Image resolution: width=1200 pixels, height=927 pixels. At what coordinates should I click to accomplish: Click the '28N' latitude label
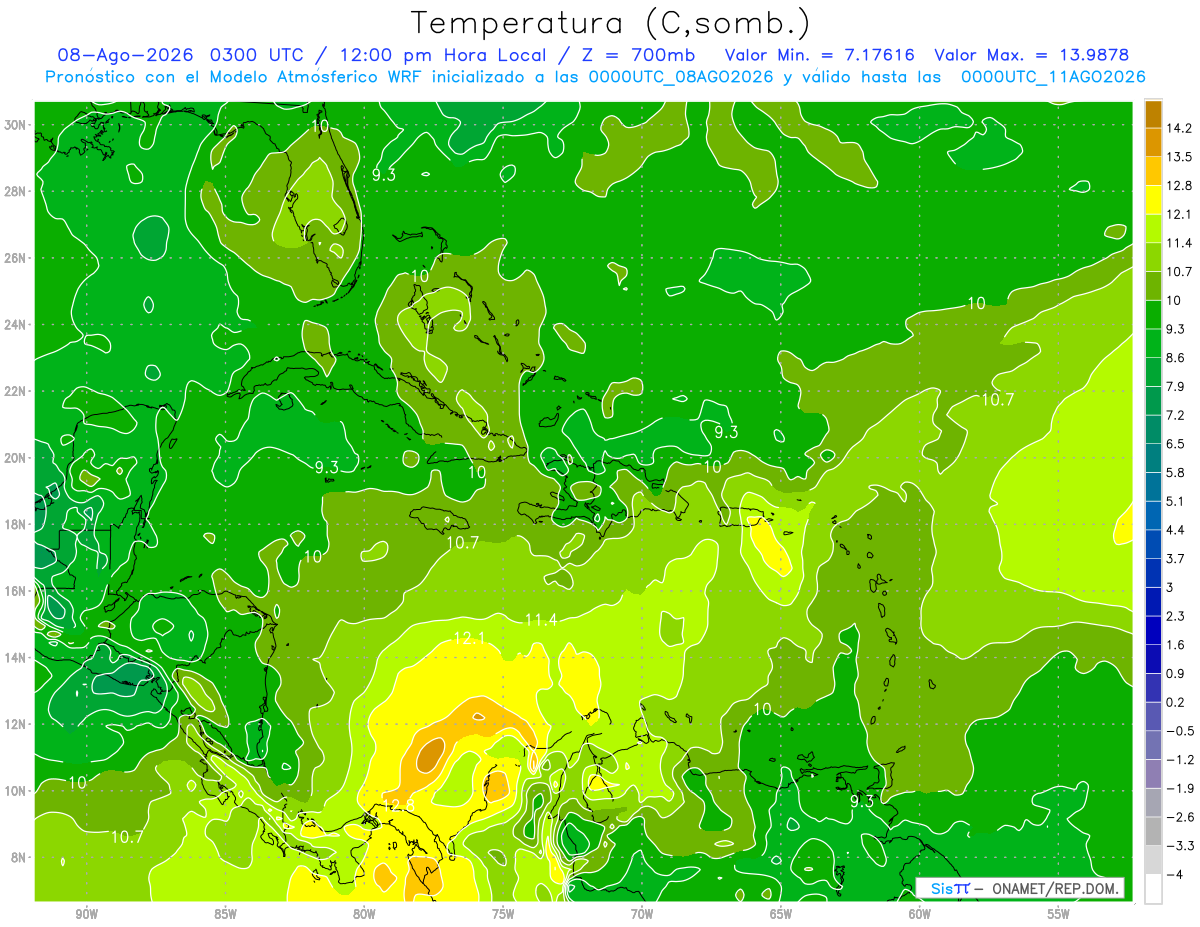click(17, 191)
